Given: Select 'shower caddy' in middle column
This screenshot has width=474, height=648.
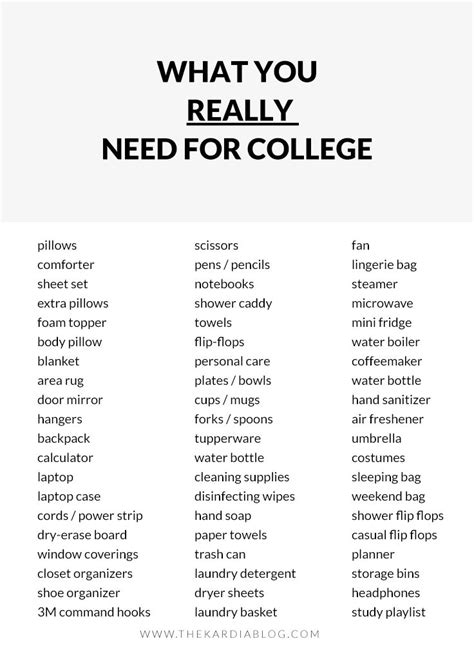Looking at the screenshot, I should (233, 304).
